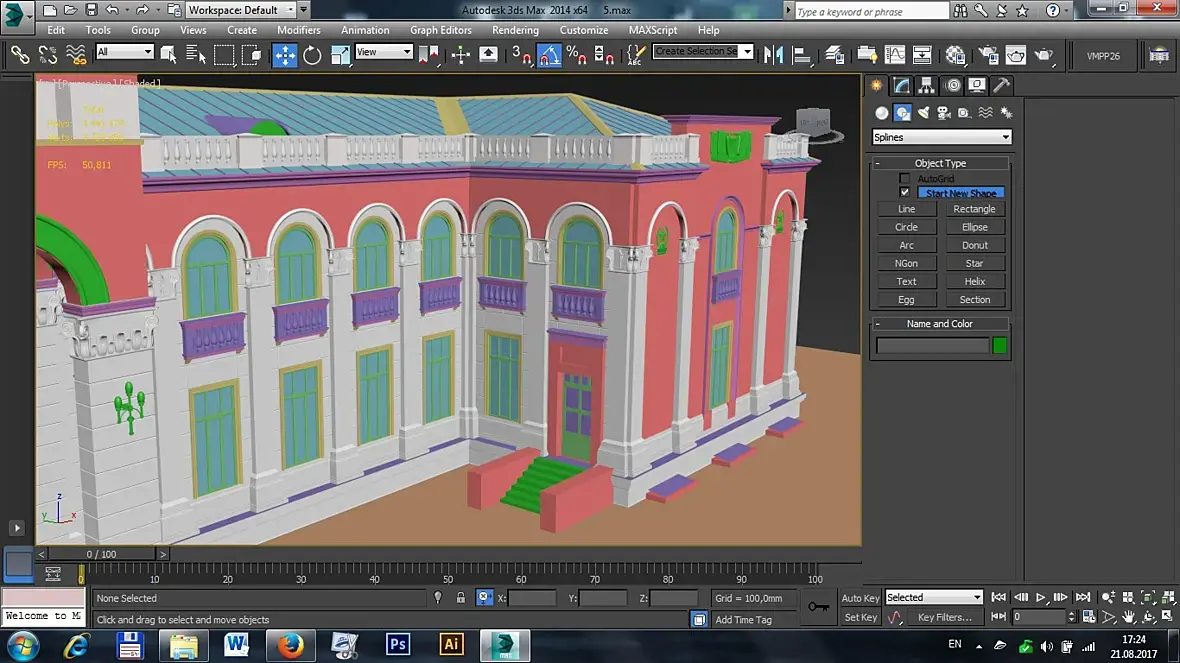Open the Material Editor icon
Viewport: 1180px width, 663px height.
coord(955,55)
